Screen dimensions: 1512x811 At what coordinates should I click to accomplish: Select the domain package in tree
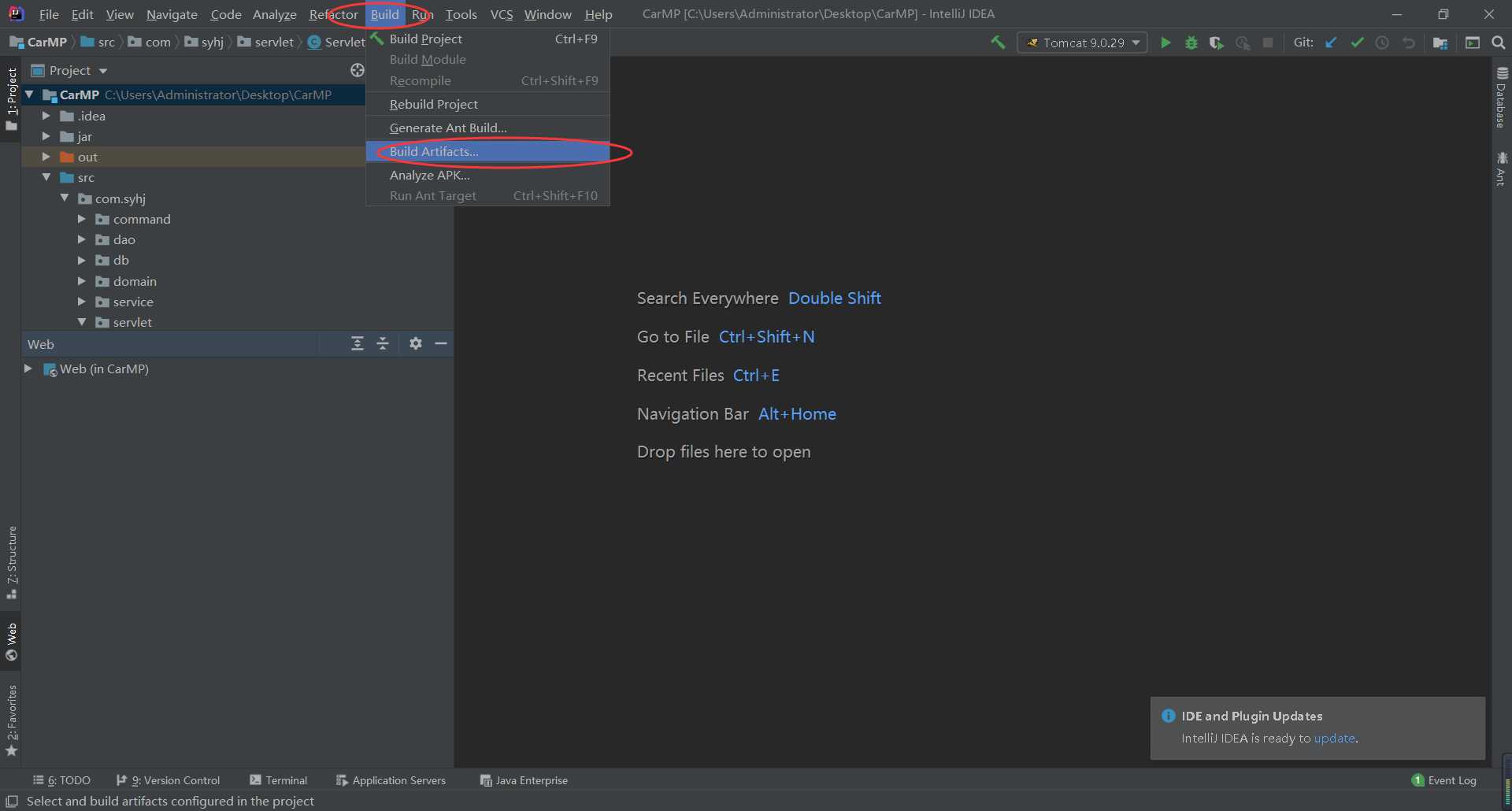[135, 281]
